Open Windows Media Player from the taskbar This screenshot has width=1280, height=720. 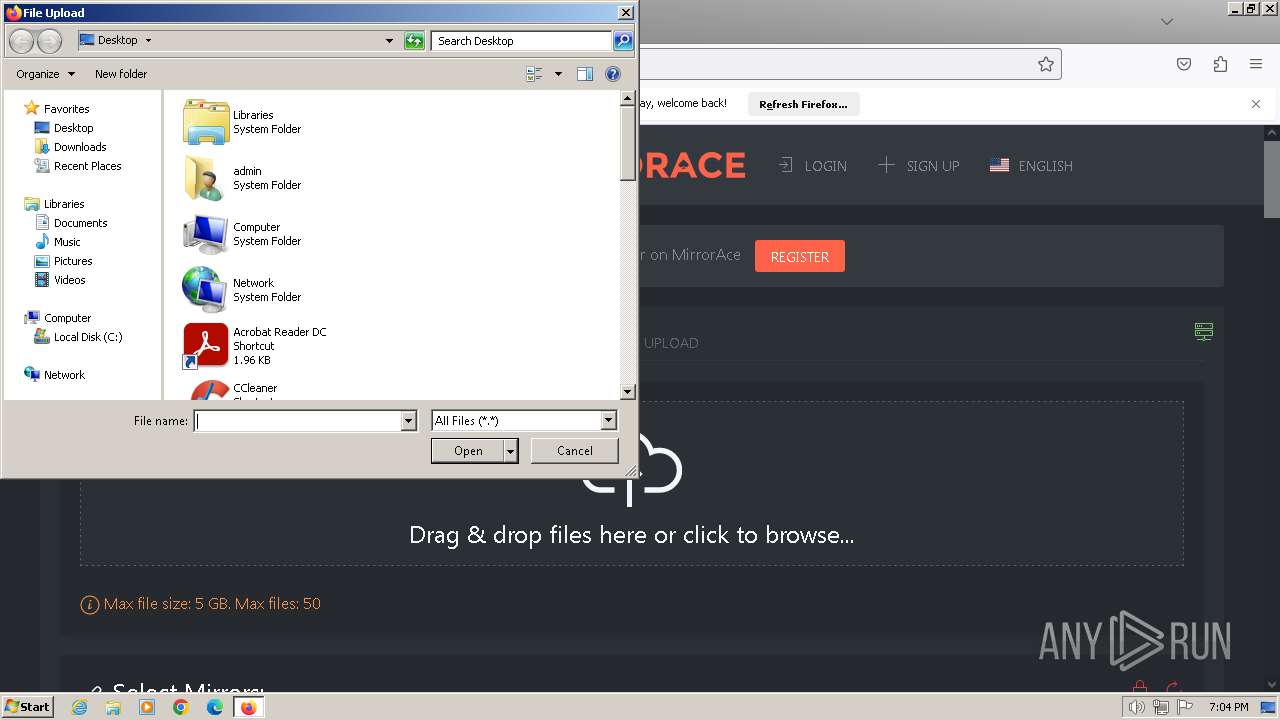click(x=147, y=707)
